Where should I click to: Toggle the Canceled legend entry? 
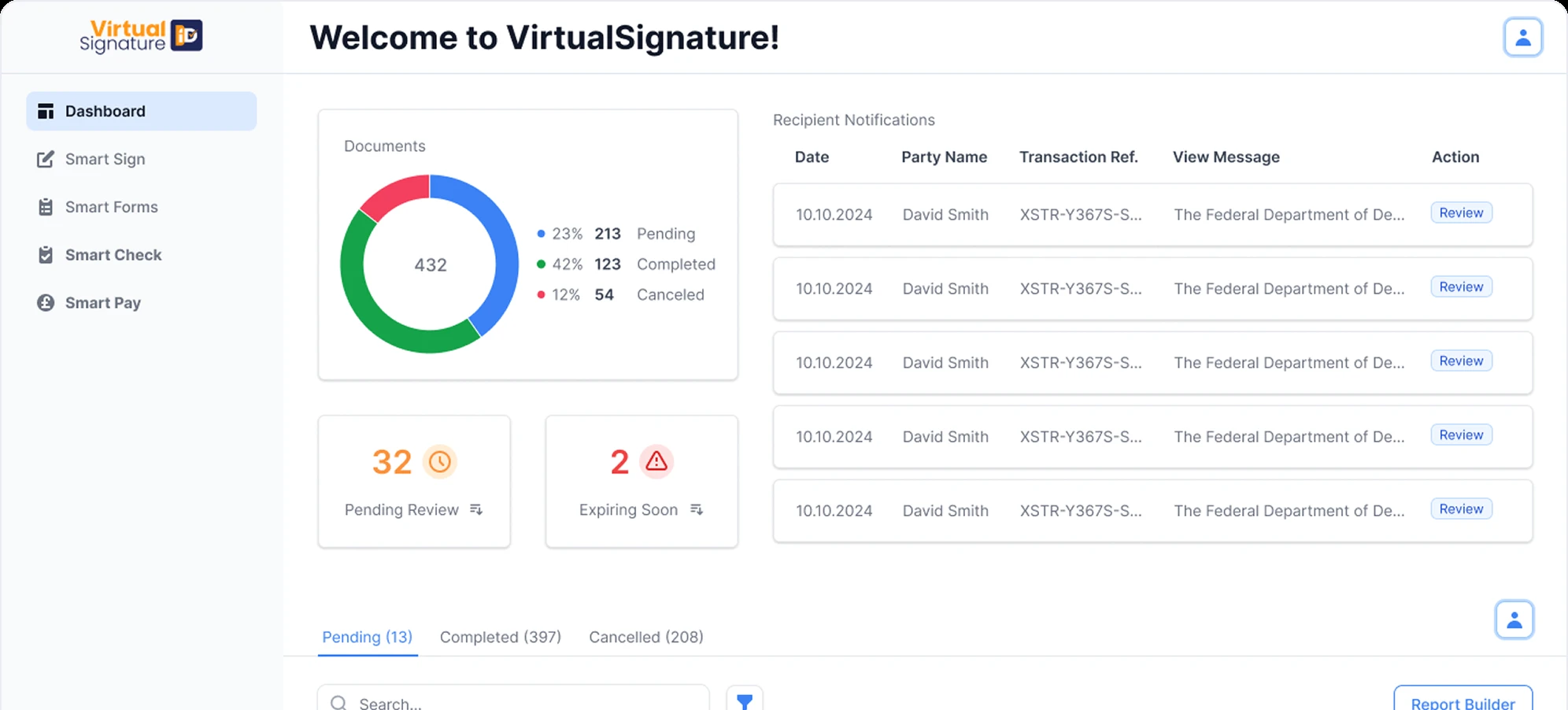coord(622,294)
